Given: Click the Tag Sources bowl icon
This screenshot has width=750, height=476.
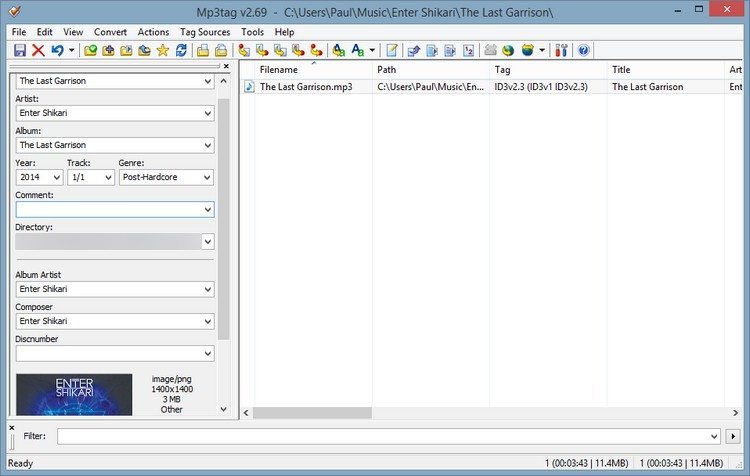Looking at the screenshot, I should [528, 50].
